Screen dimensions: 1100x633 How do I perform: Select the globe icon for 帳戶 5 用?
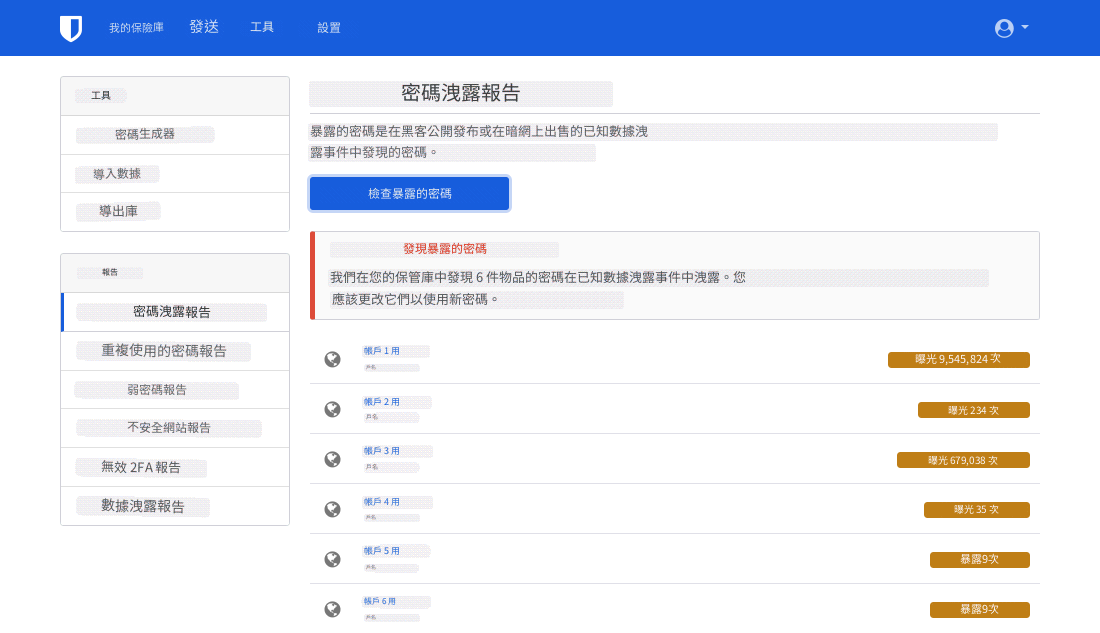pos(332,558)
